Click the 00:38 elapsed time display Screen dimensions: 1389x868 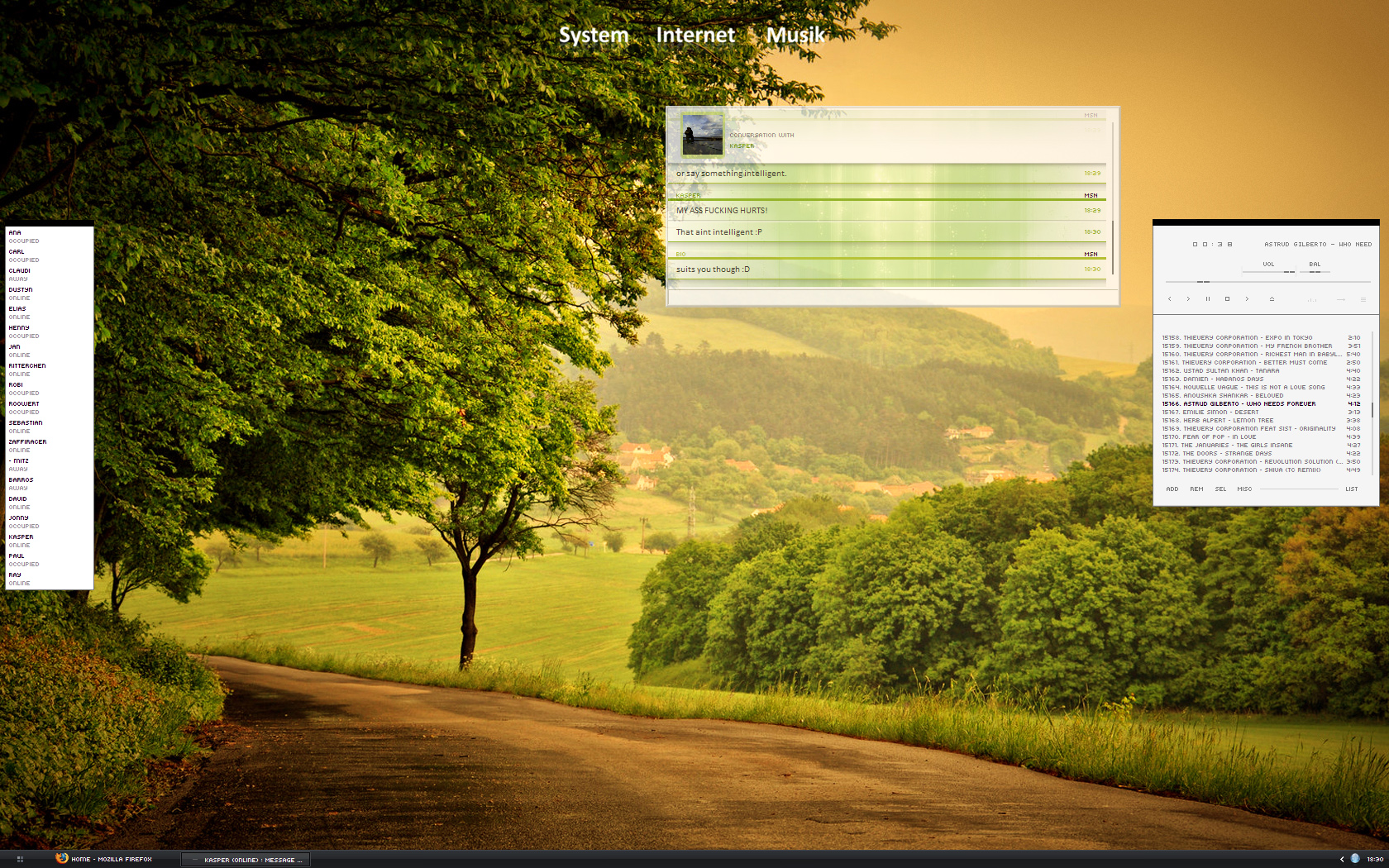click(1212, 245)
